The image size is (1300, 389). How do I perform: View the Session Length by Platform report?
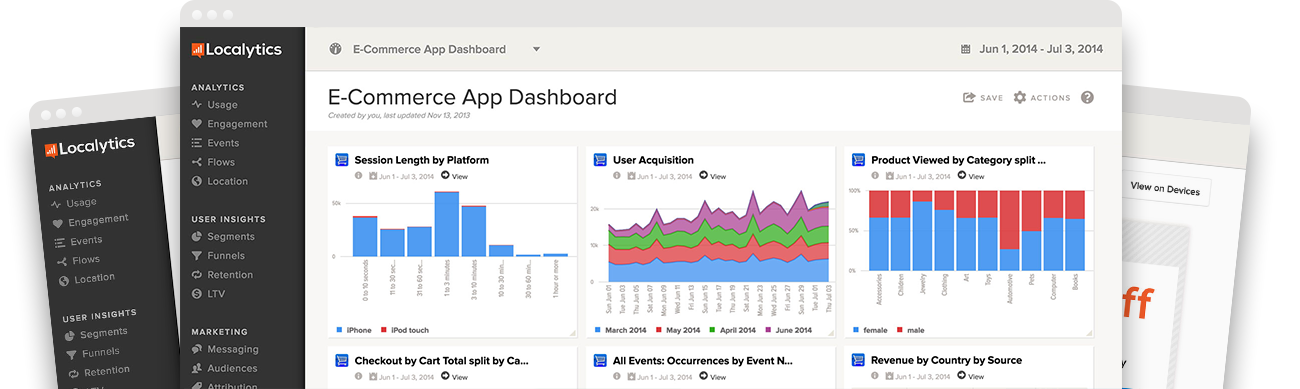(454, 176)
